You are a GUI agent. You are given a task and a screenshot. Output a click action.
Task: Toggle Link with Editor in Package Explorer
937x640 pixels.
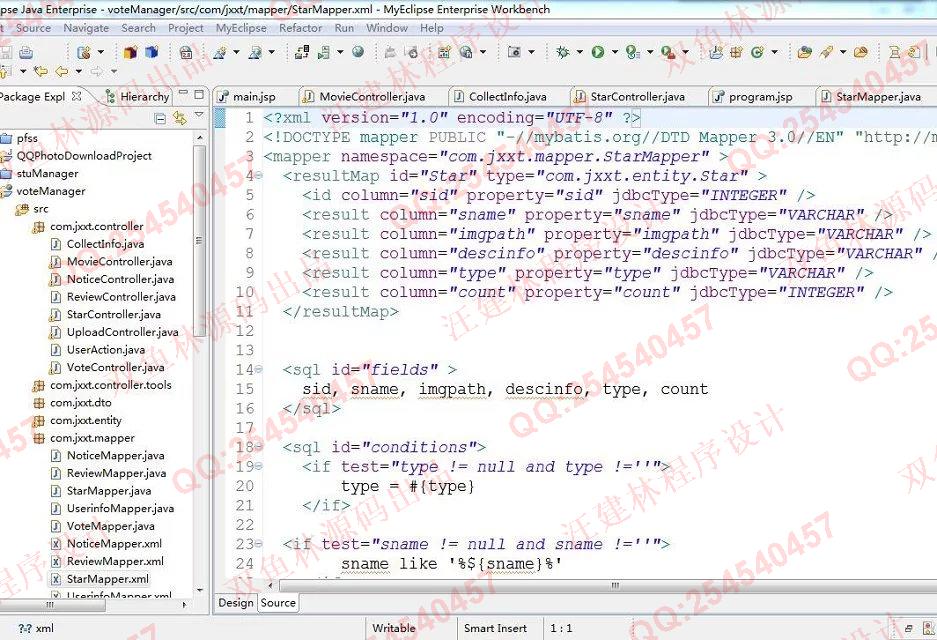[179, 118]
